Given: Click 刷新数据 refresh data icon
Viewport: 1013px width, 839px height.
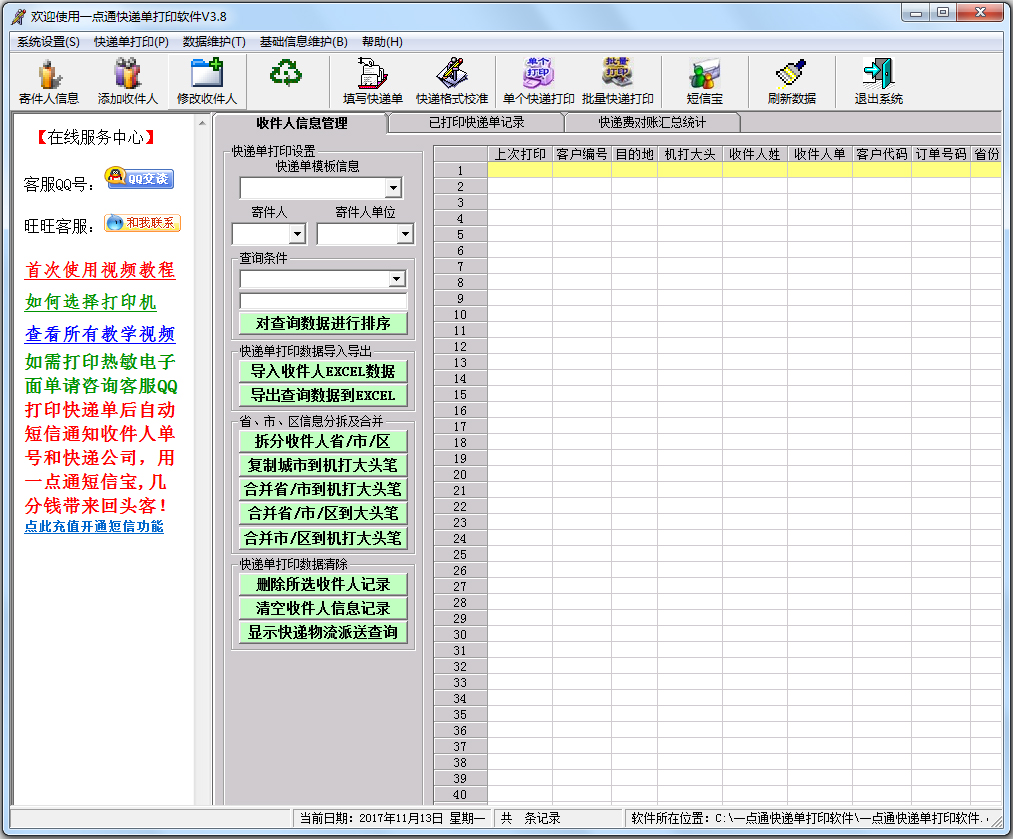Looking at the screenshot, I should click(x=791, y=82).
